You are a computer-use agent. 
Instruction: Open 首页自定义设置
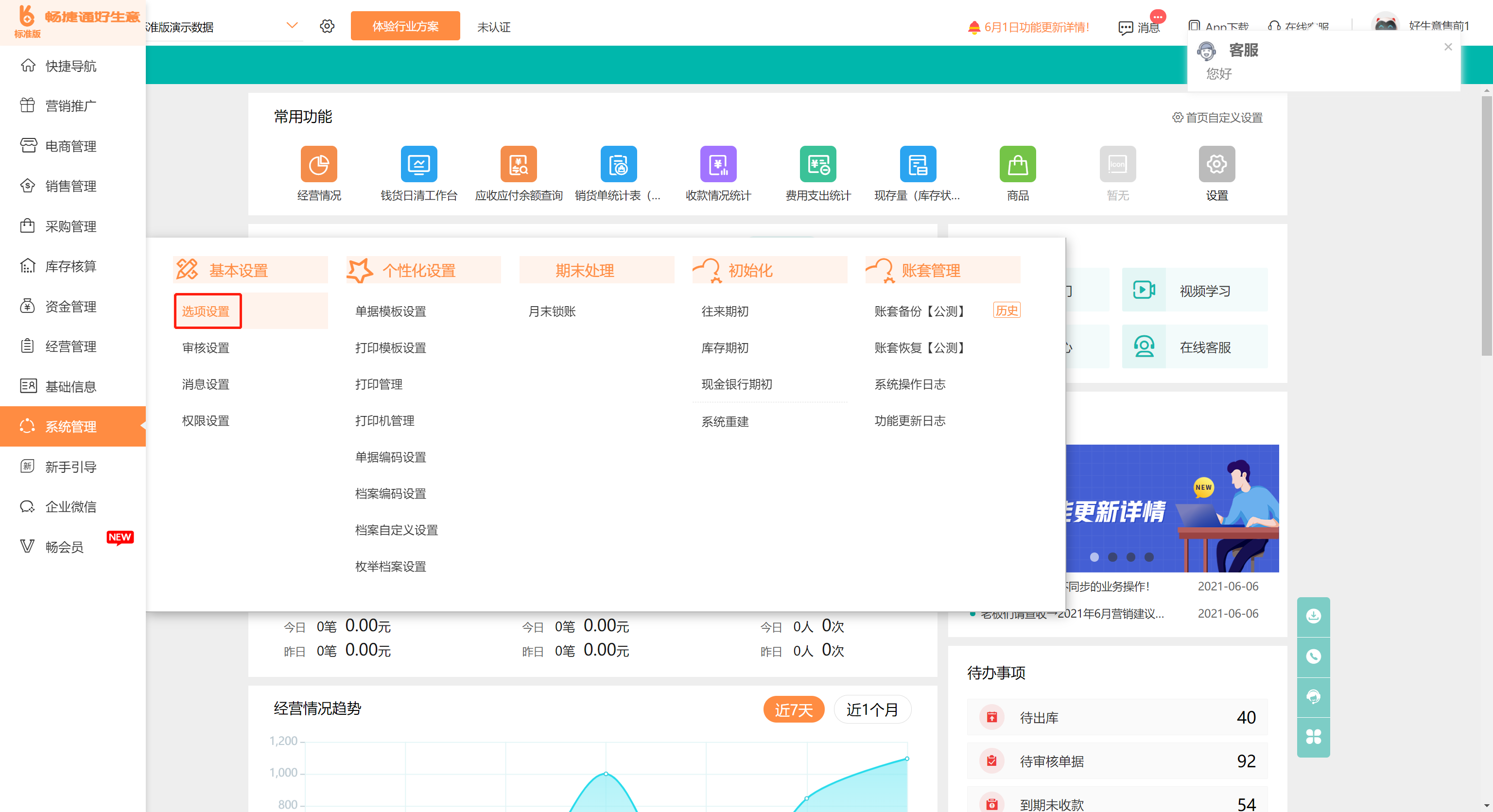coord(1217,118)
